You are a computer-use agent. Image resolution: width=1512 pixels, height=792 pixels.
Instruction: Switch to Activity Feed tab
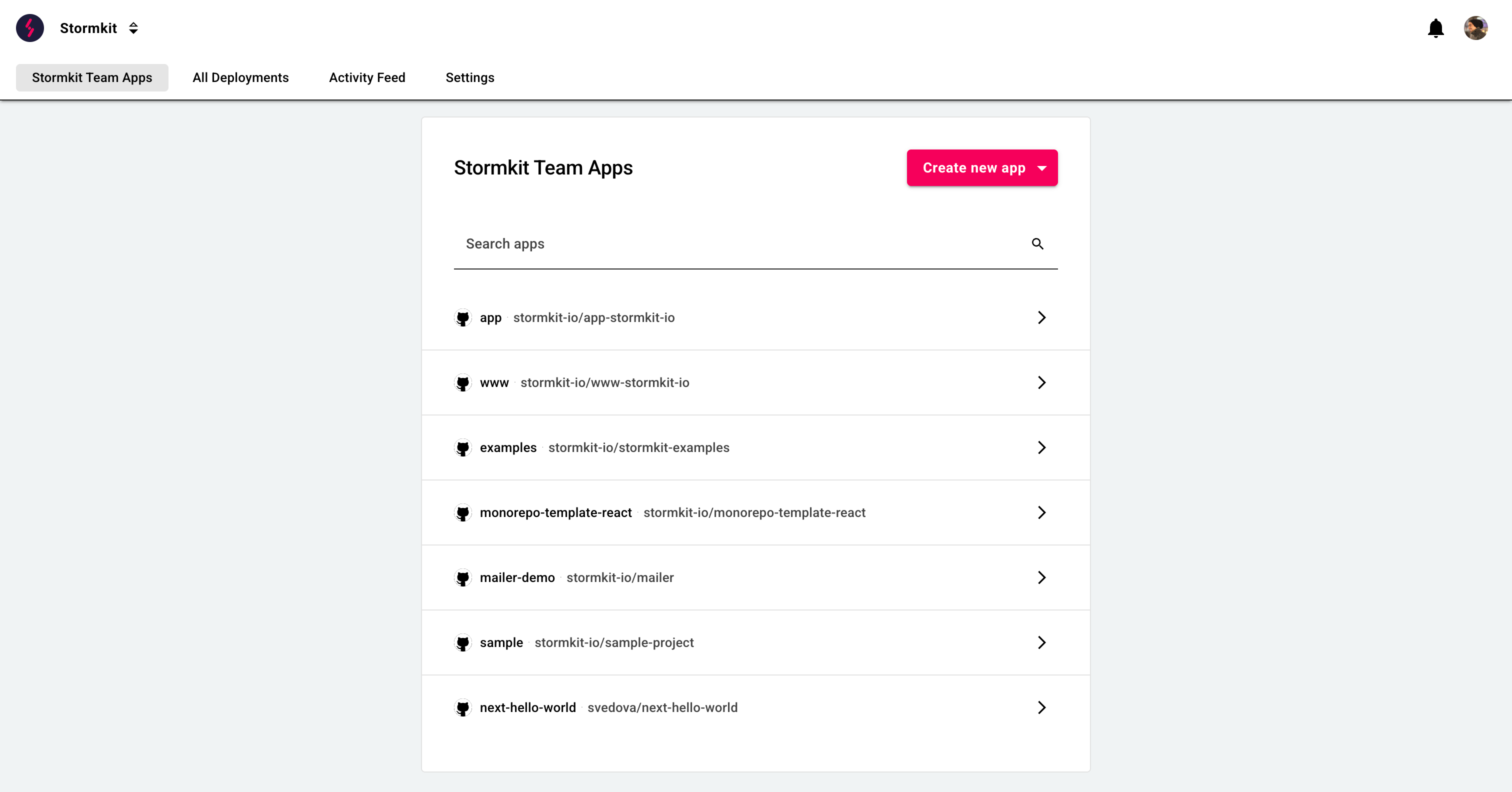click(x=367, y=77)
